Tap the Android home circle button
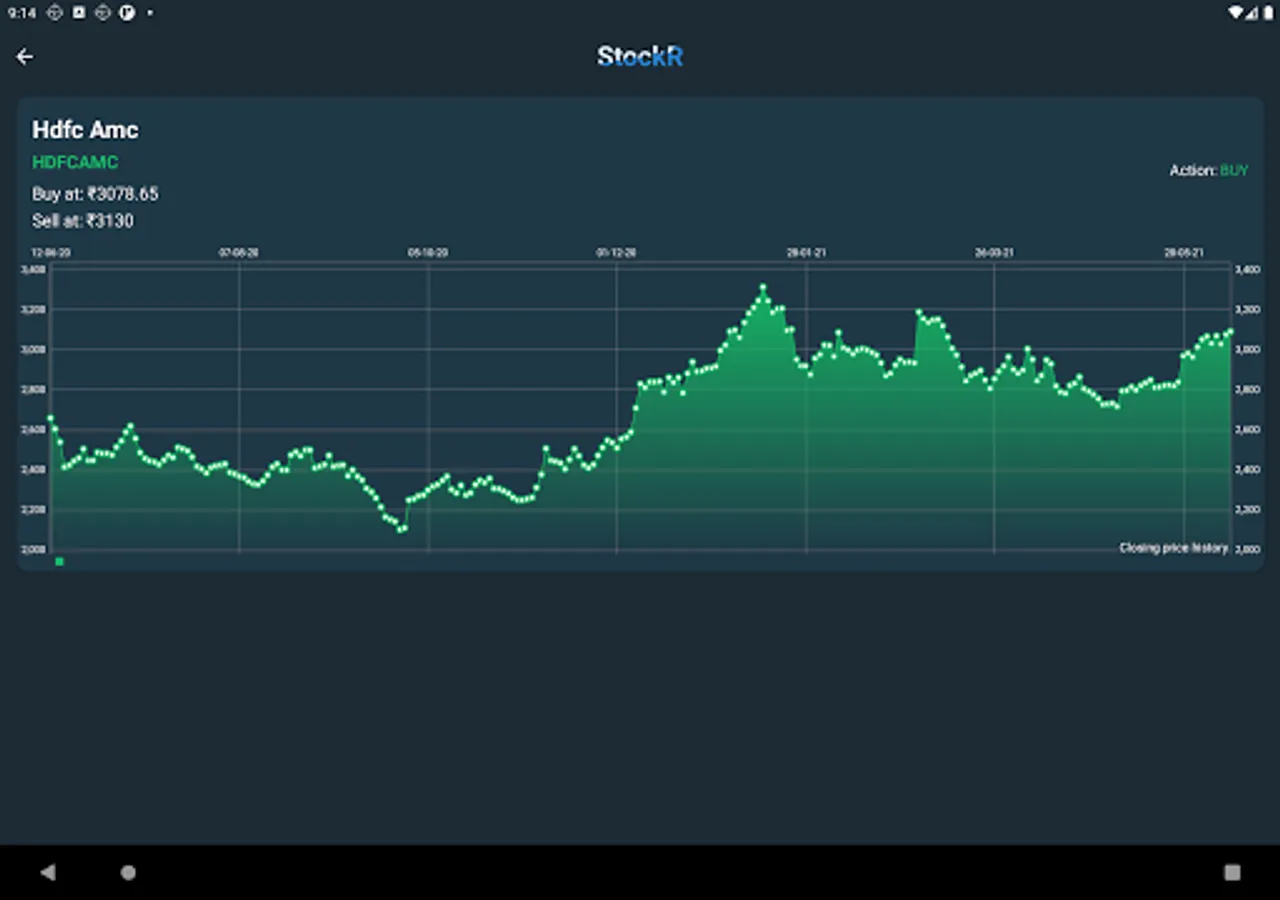This screenshot has width=1280, height=900. pos(128,873)
